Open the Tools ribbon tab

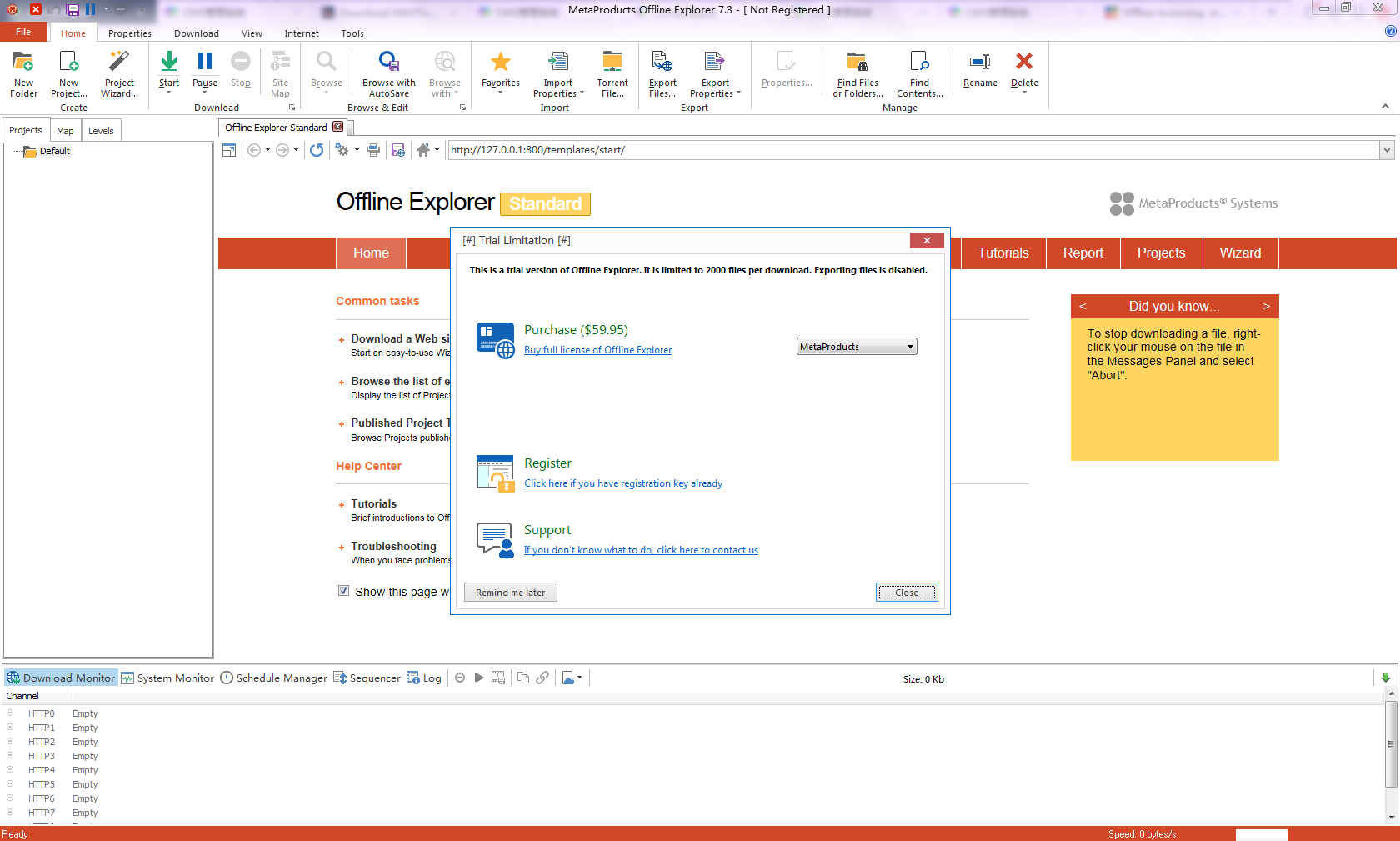352,33
